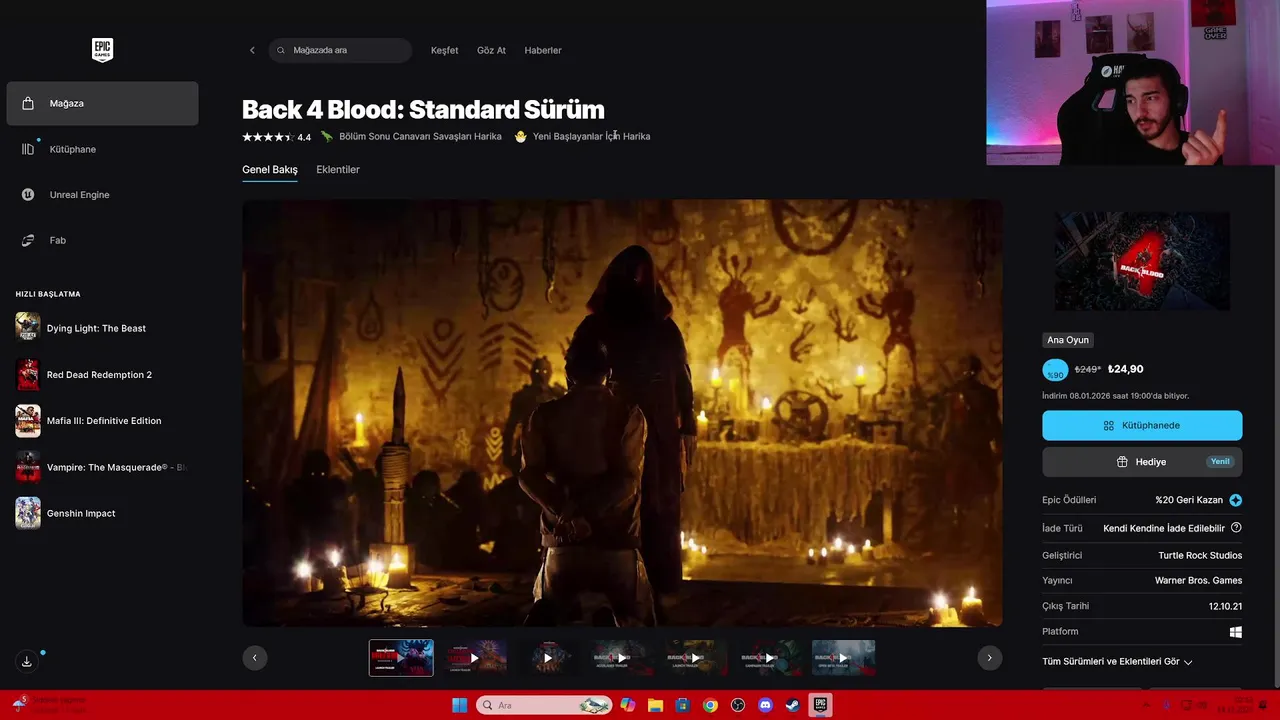
Task: Click the Ana Oyun badge
Action: pos(1068,340)
